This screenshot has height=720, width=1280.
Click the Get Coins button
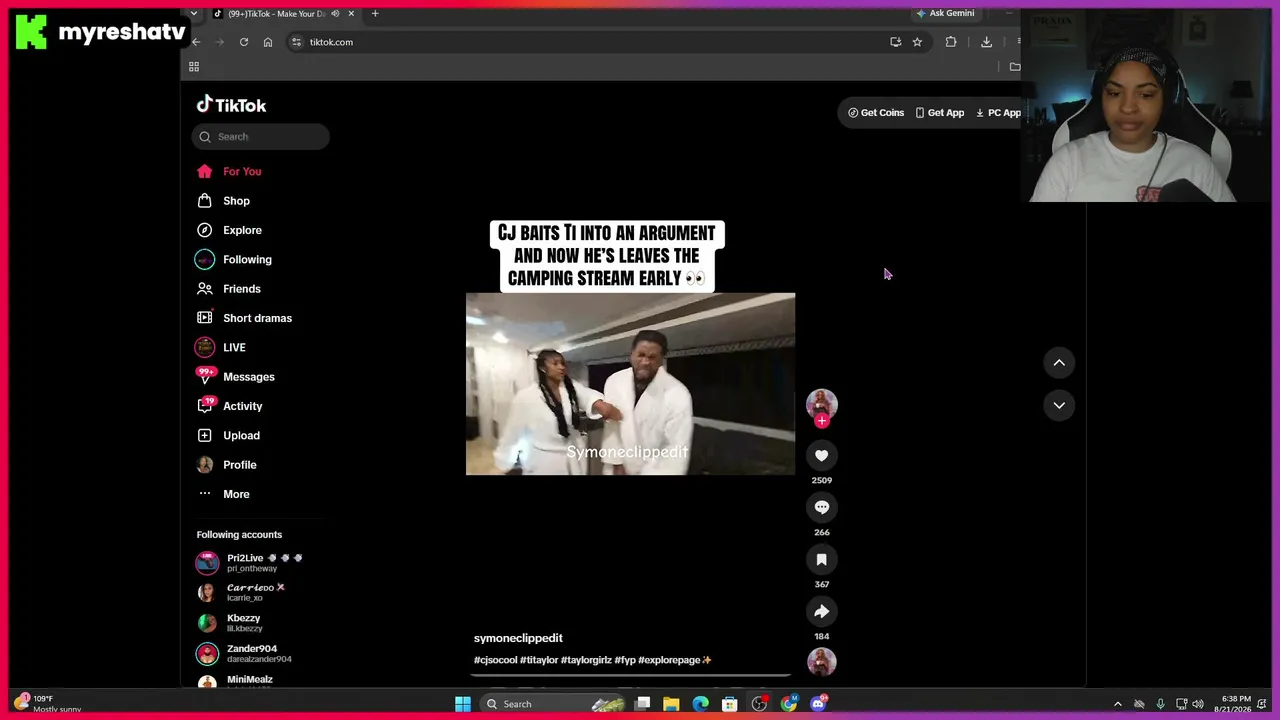click(876, 113)
